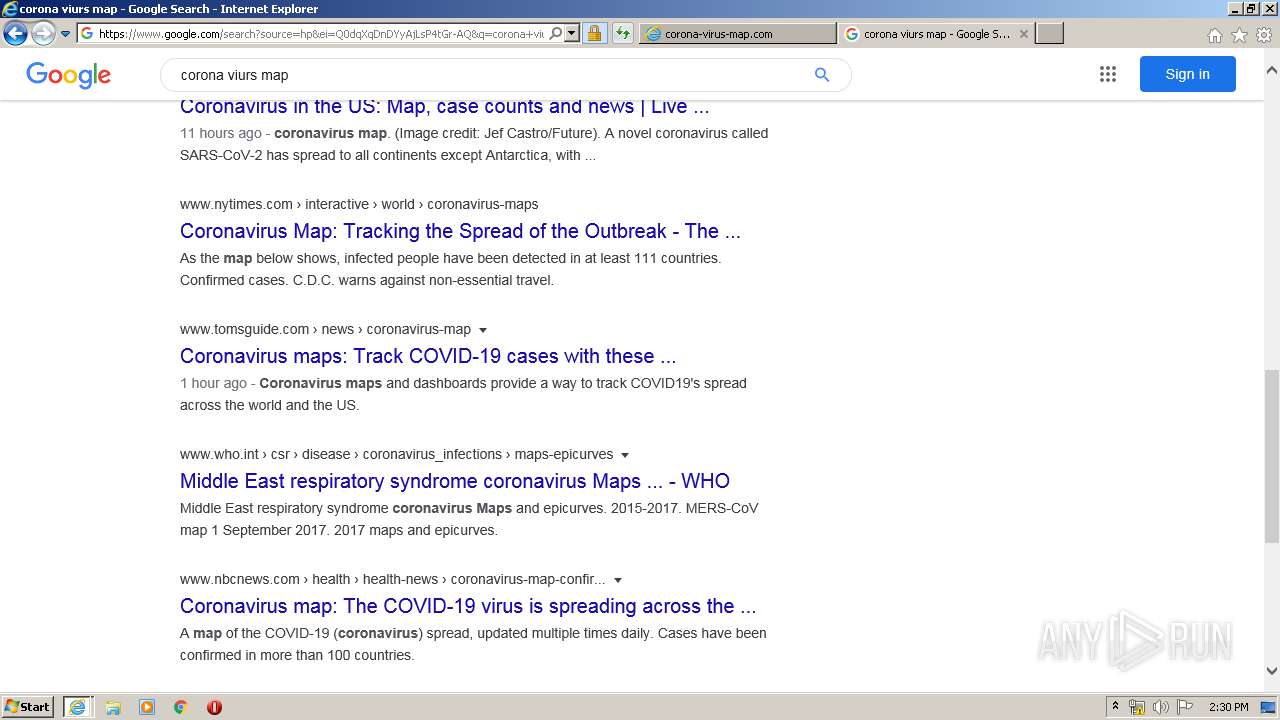Click the 2:30 PM taskbar clock
Image resolution: width=1280 pixels, height=720 pixels.
pyautogui.click(x=1228, y=707)
